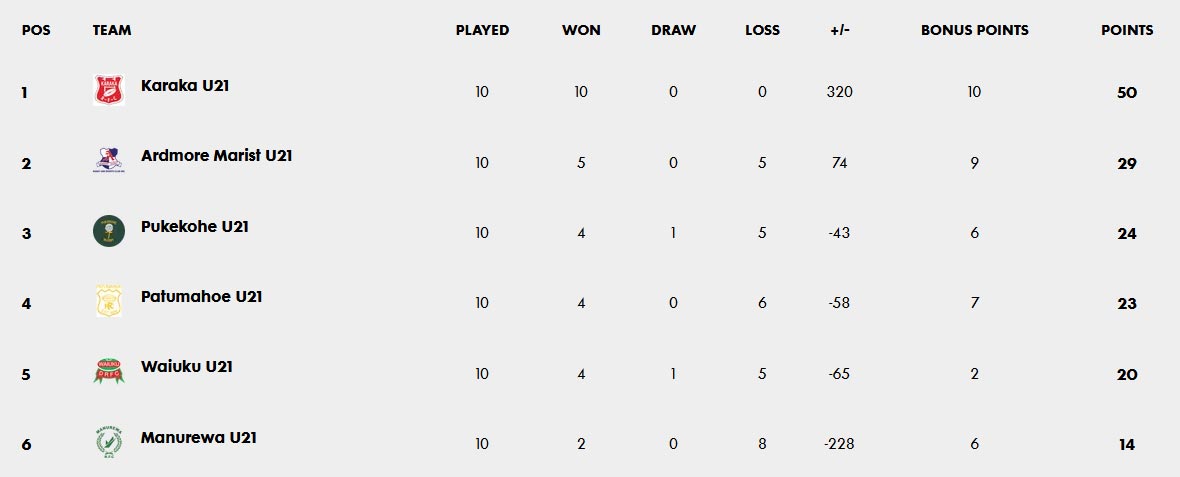Click the Manurewa U21 club emblem
The image size is (1180, 477).
[108, 442]
